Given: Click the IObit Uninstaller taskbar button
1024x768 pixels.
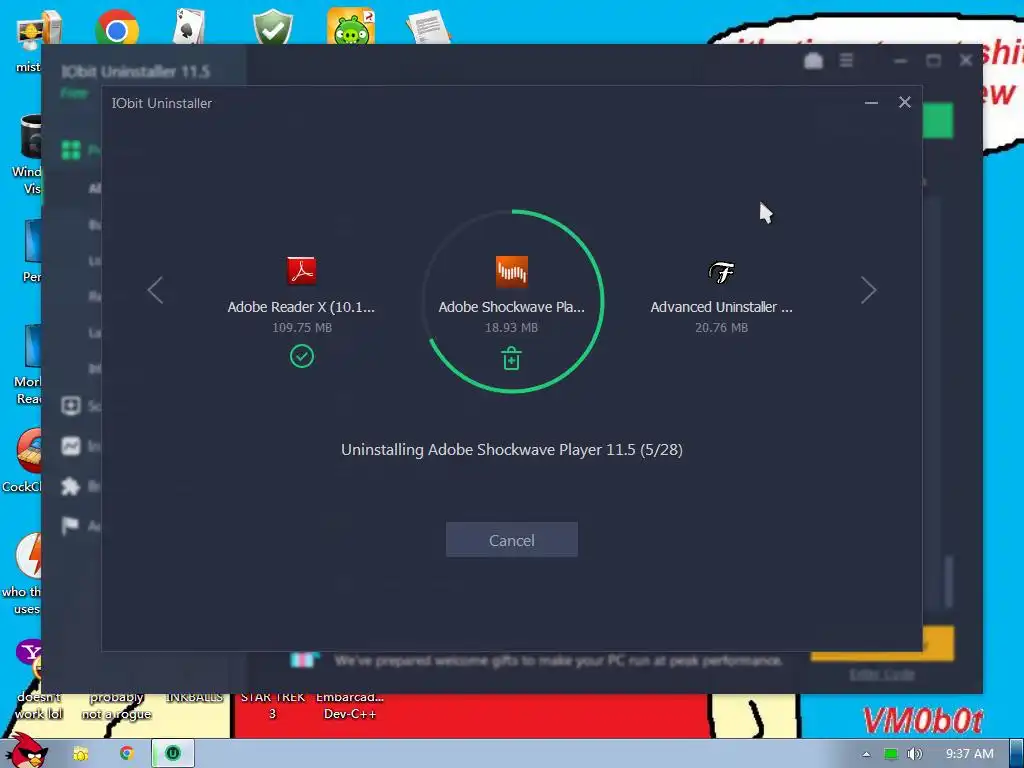Looking at the screenshot, I should pyautogui.click(x=172, y=754).
